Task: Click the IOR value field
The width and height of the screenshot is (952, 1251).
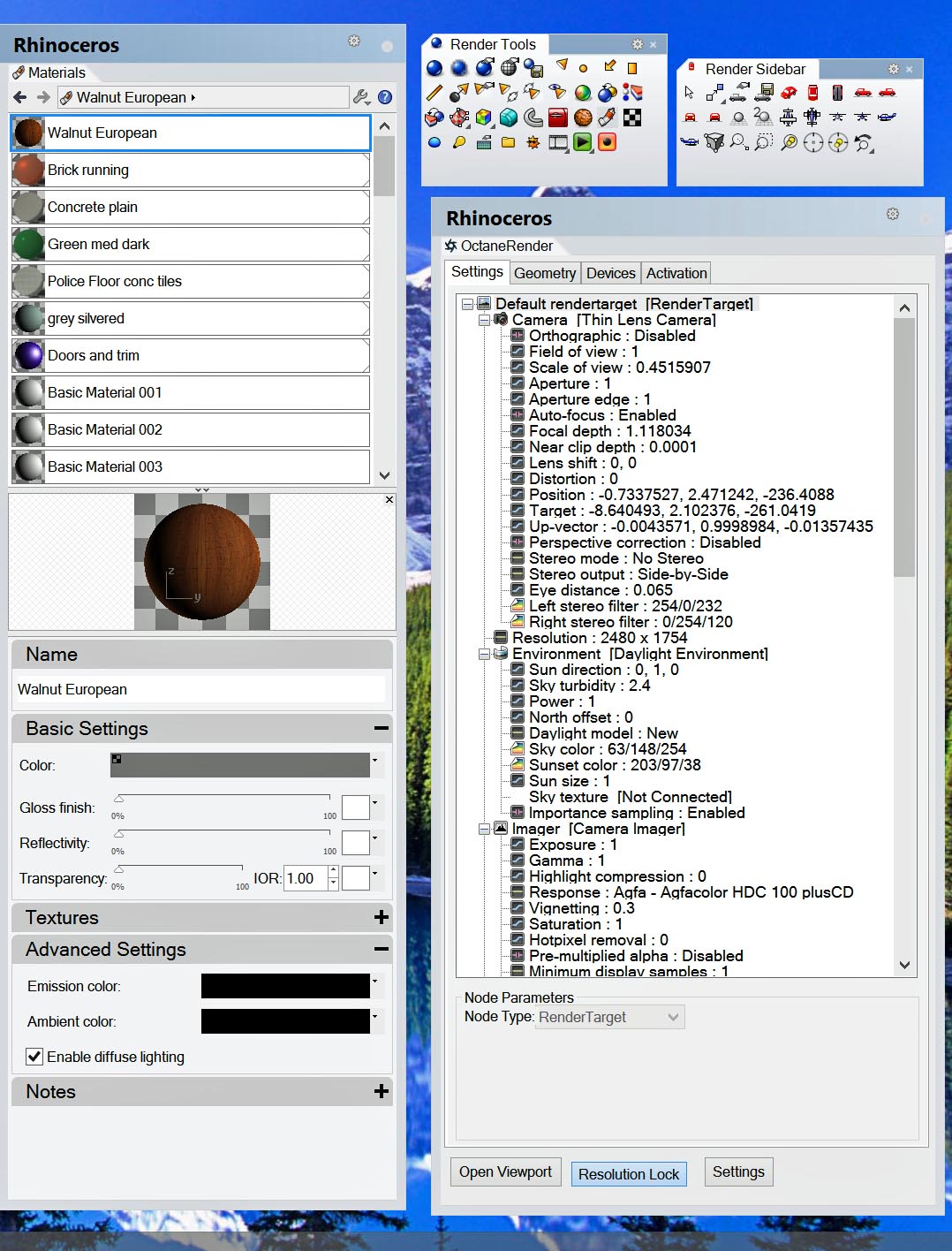Action: (306, 878)
